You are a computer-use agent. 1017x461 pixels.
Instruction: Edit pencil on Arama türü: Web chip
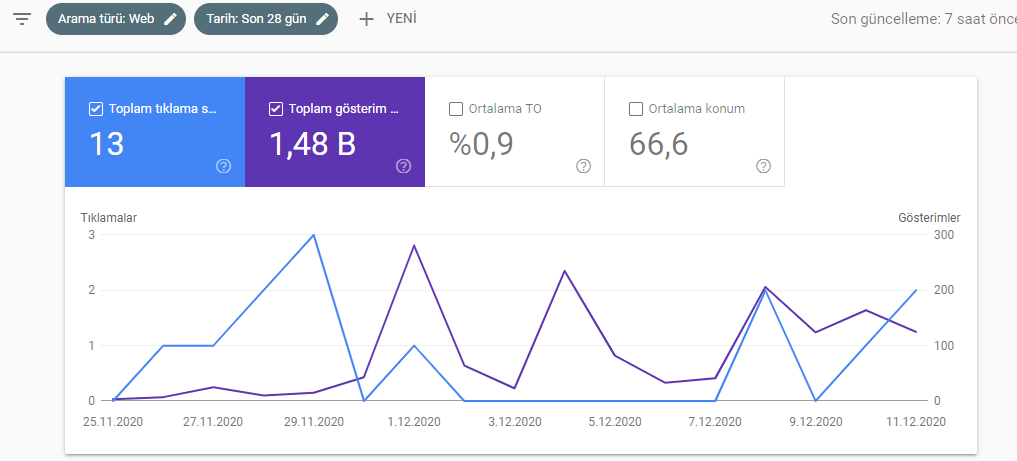click(170, 19)
